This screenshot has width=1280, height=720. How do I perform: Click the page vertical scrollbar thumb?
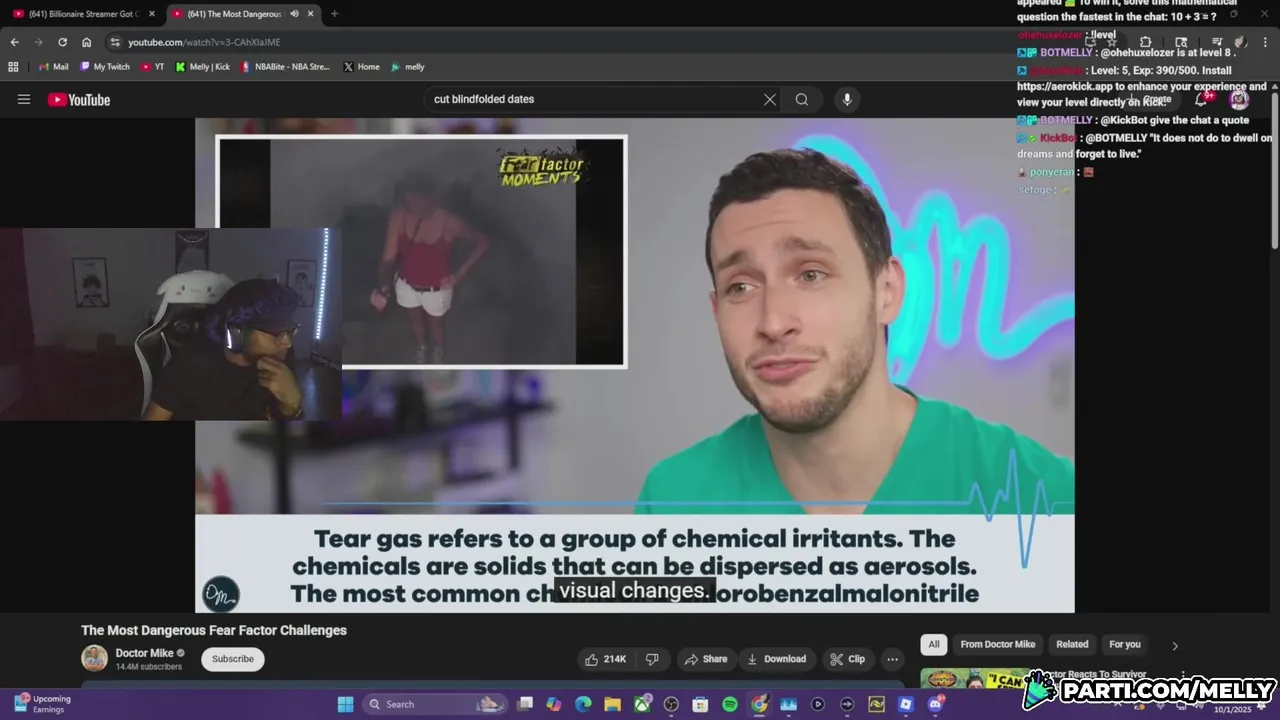[x=1275, y=170]
